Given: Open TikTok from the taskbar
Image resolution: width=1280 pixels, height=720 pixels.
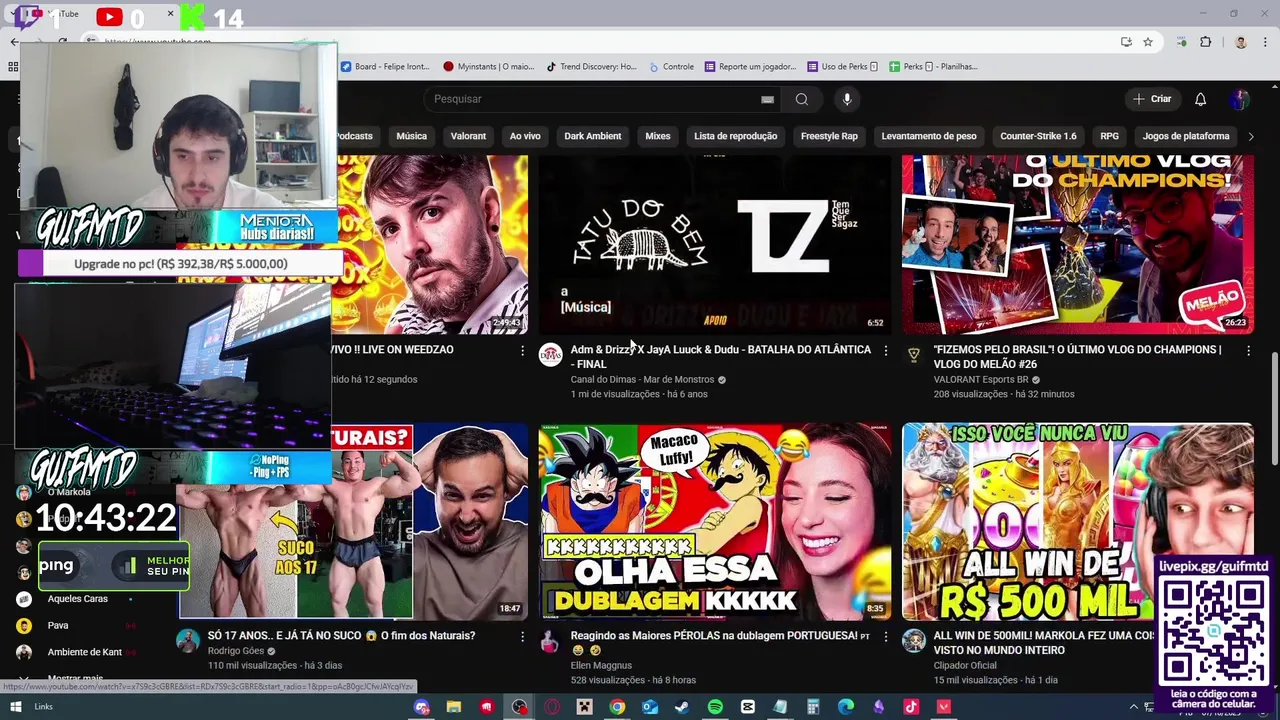Looking at the screenshot, I should (911, 707).
